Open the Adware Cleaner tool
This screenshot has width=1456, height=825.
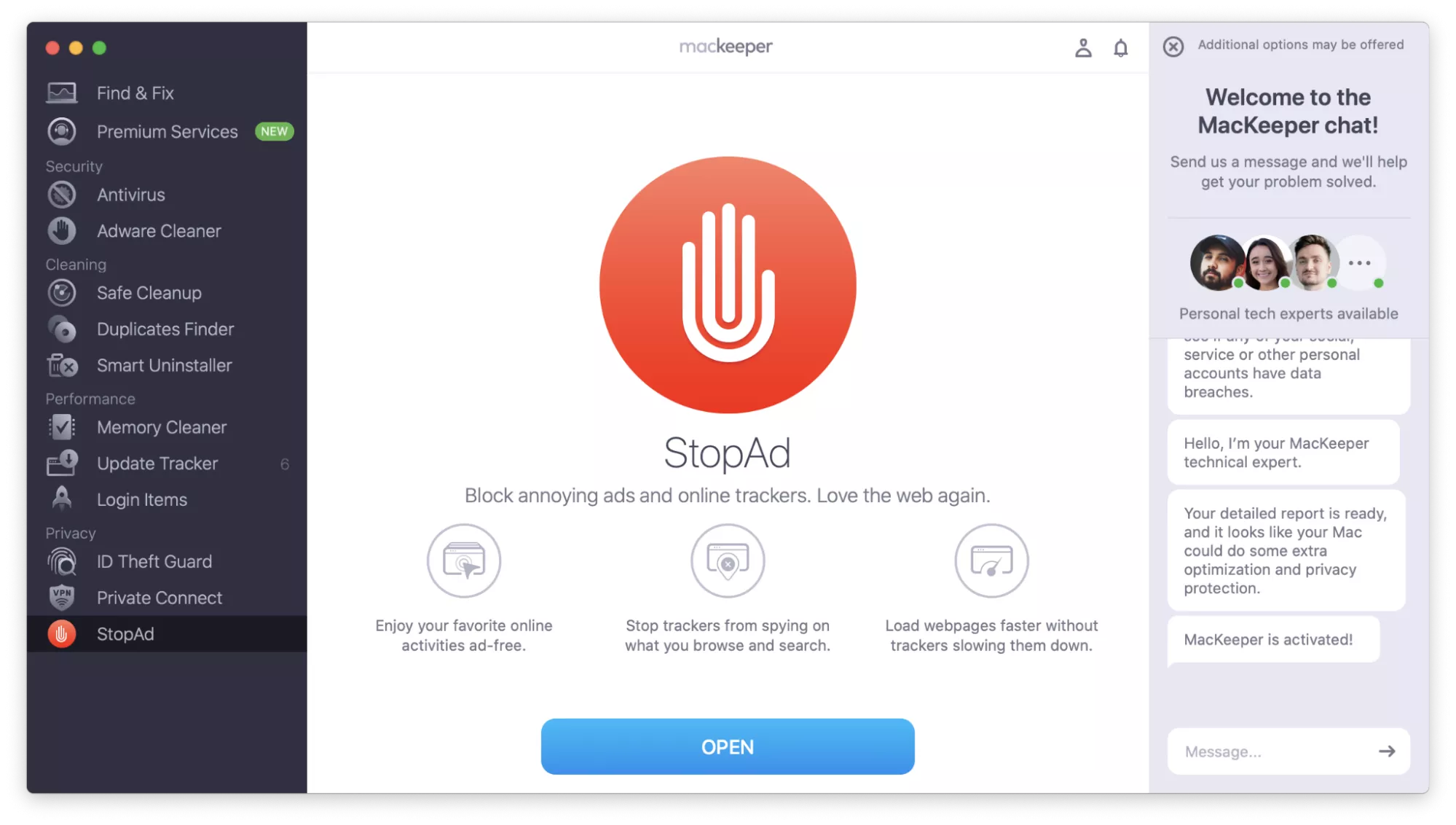pyautogui.click(x=158, y=230)
